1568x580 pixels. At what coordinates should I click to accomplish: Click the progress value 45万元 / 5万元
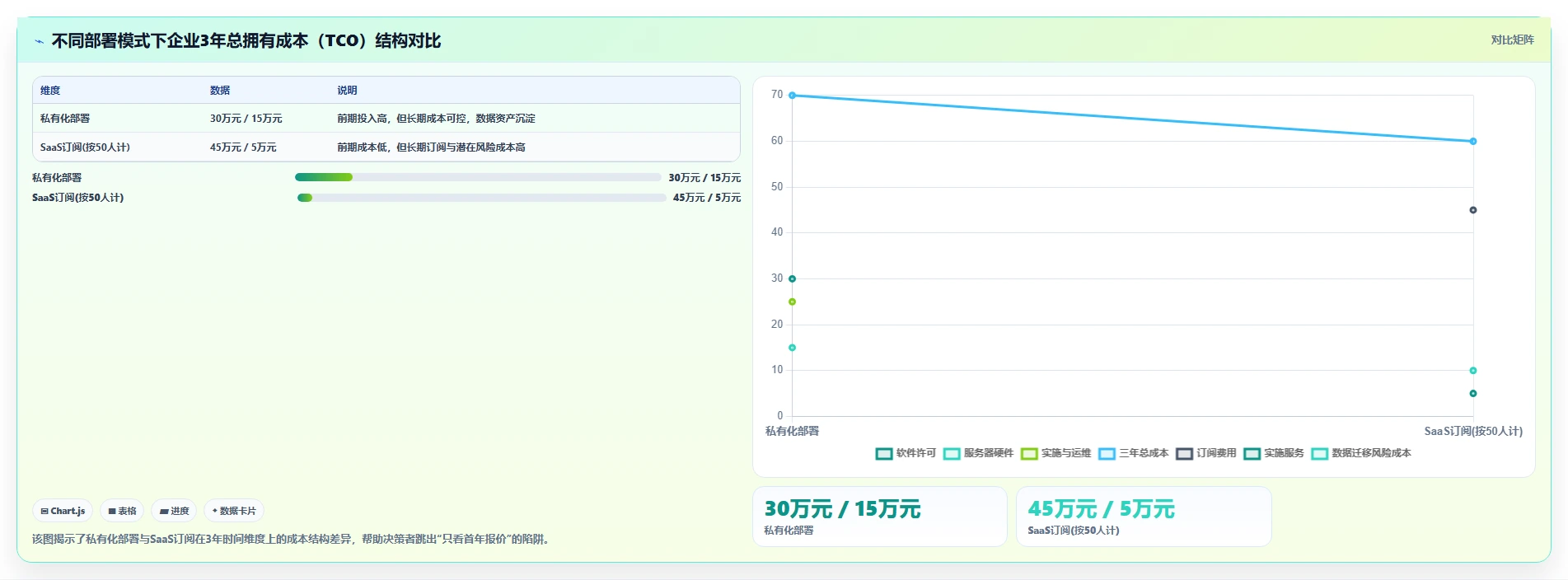point(707,198)
